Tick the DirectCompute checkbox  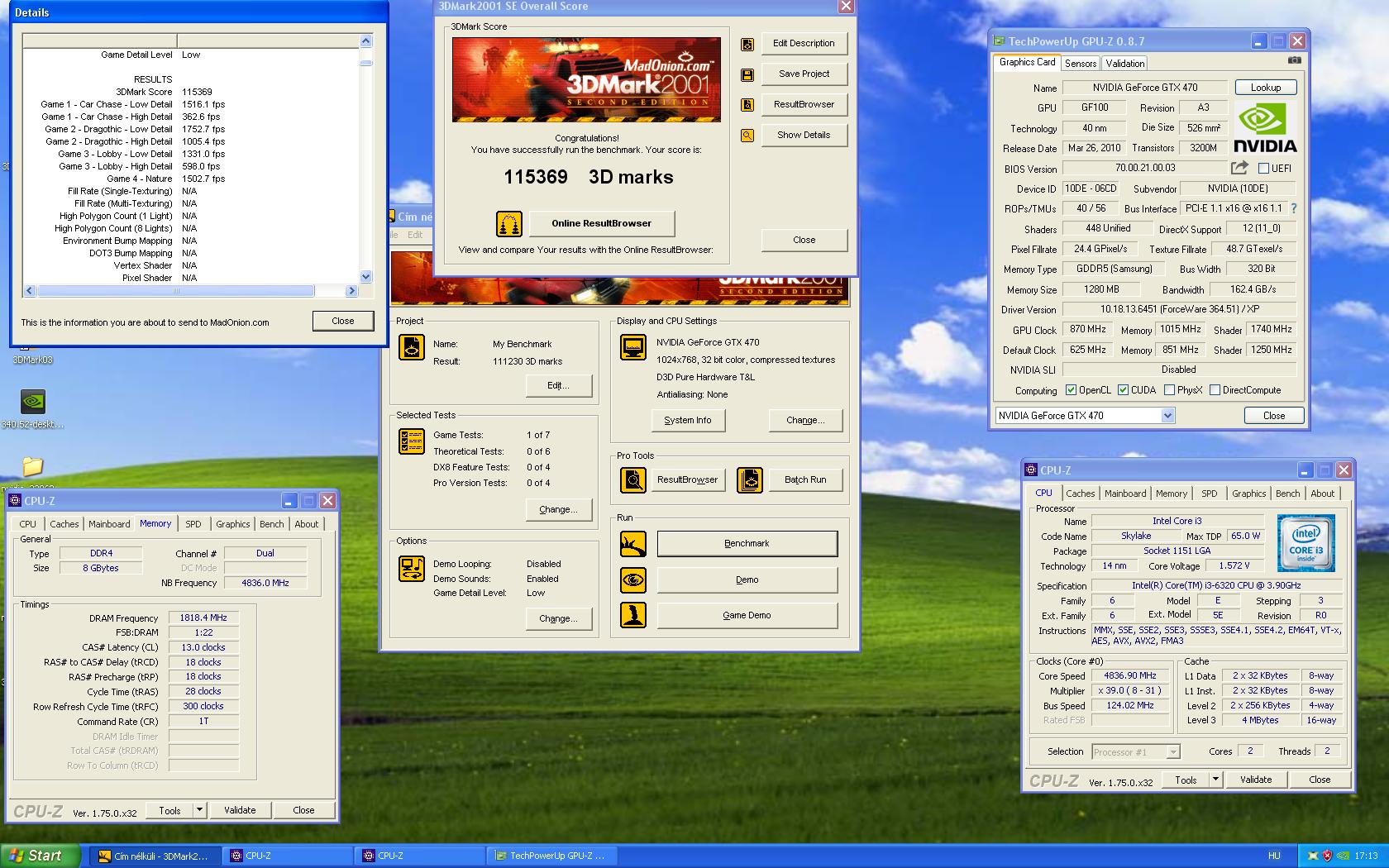(1215, 390)
